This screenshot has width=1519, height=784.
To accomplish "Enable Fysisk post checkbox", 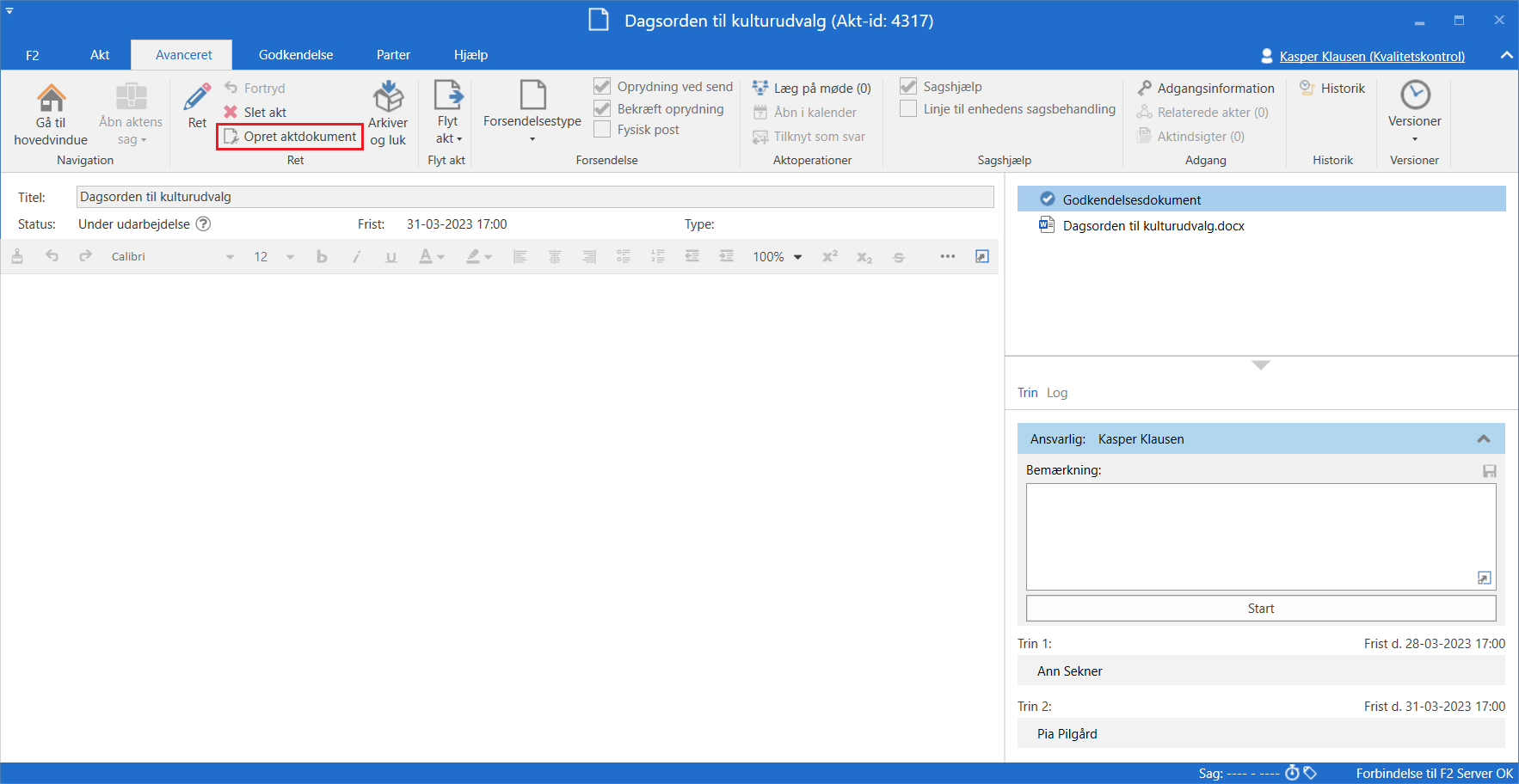I will coord(602,130).
